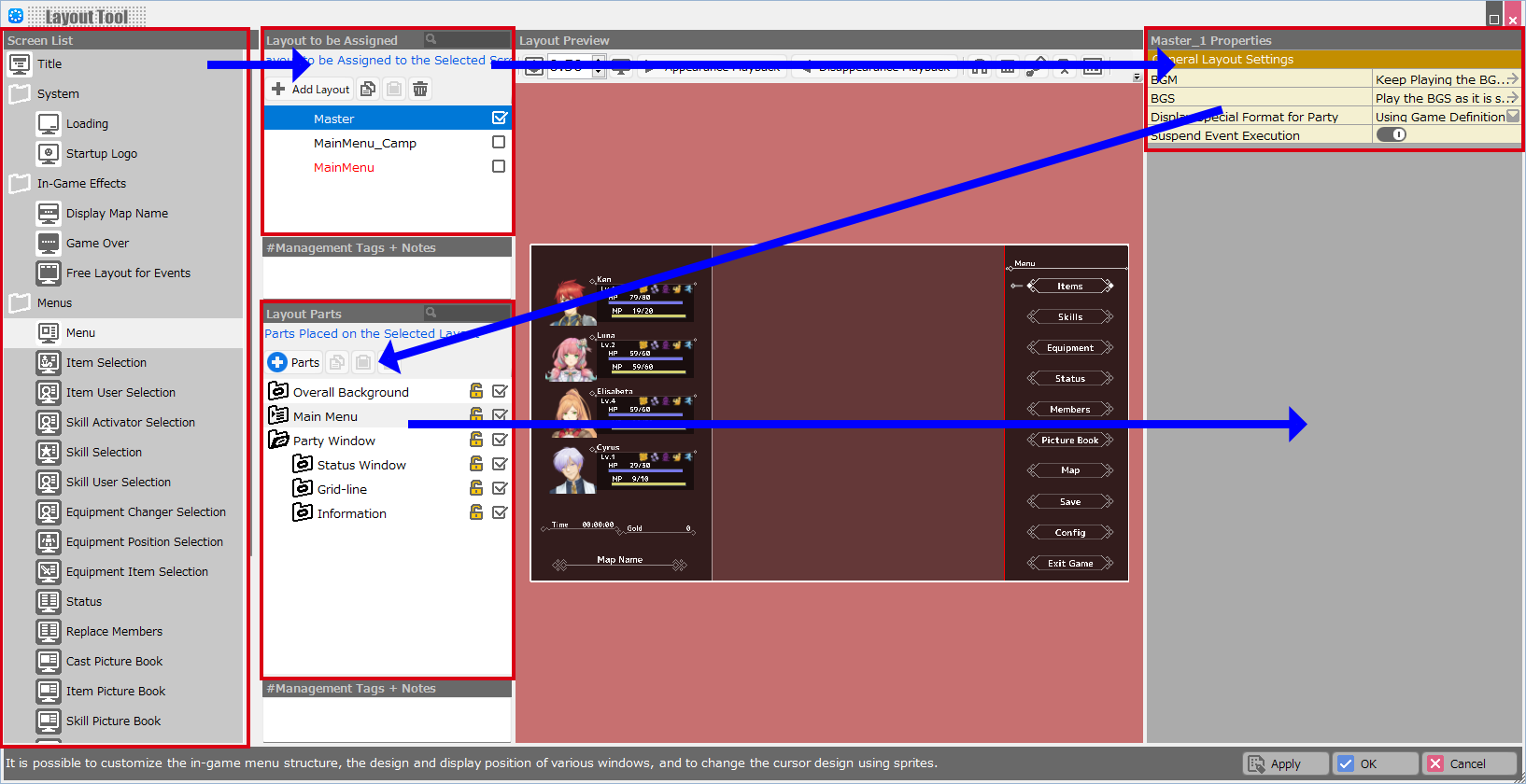
Task: Open Display Special Format for Party dropdown
Action: (1513, 117)
